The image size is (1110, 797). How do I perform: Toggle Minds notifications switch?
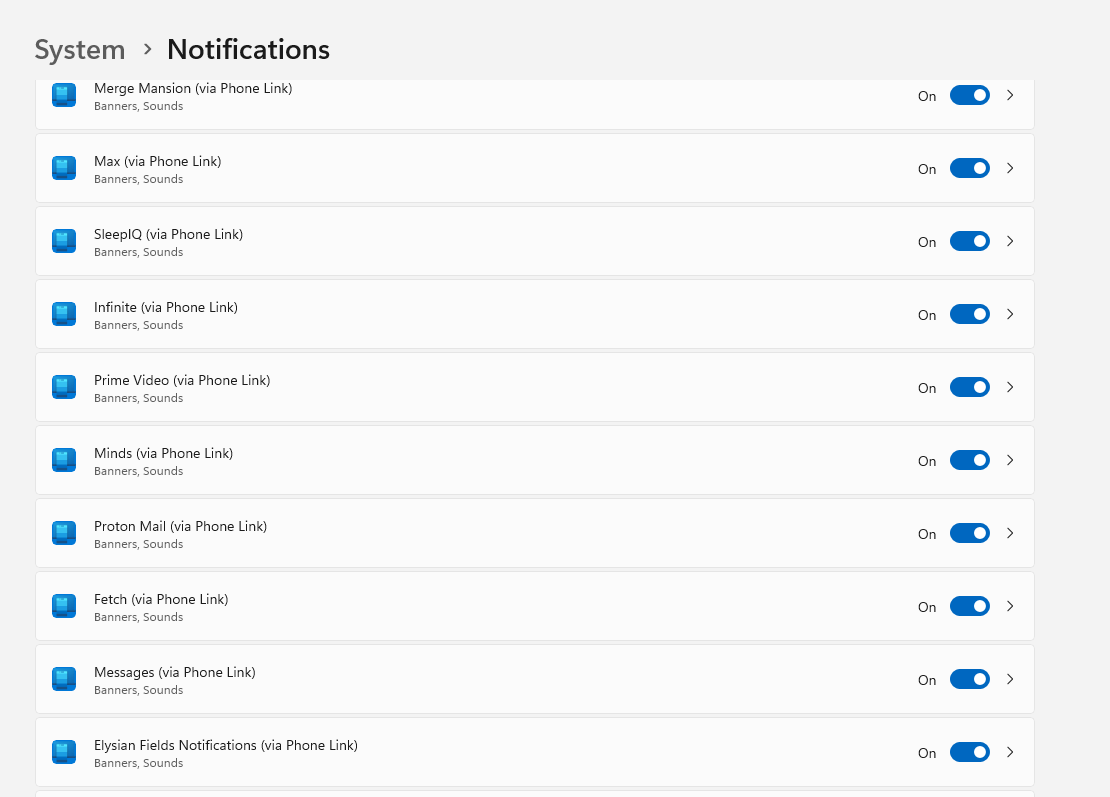pyautogui.click(x=969, y=459)
